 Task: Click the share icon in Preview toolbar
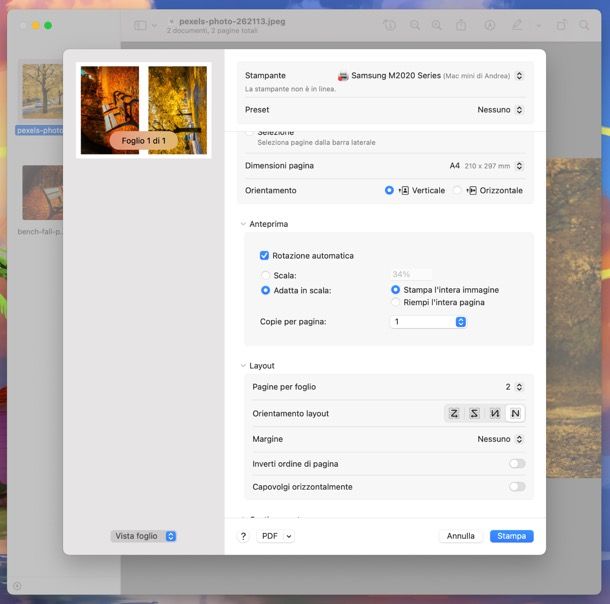[461, 25]
